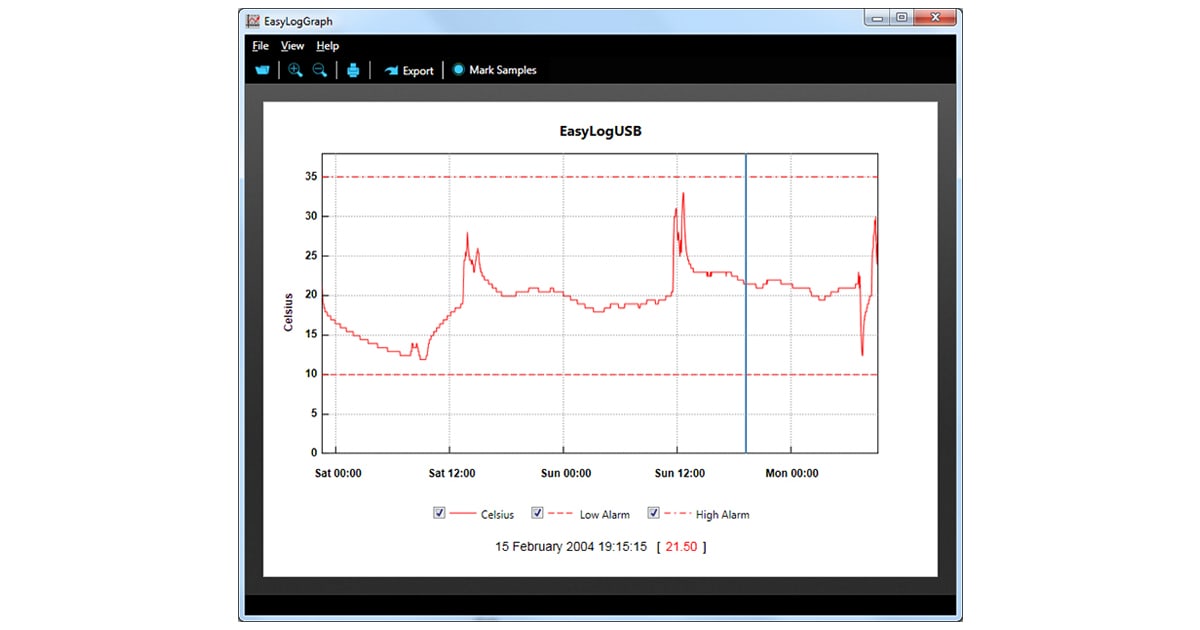
Task: Print the graph with the printer icon
Action: pyautogui.click(x=353, y=70)
